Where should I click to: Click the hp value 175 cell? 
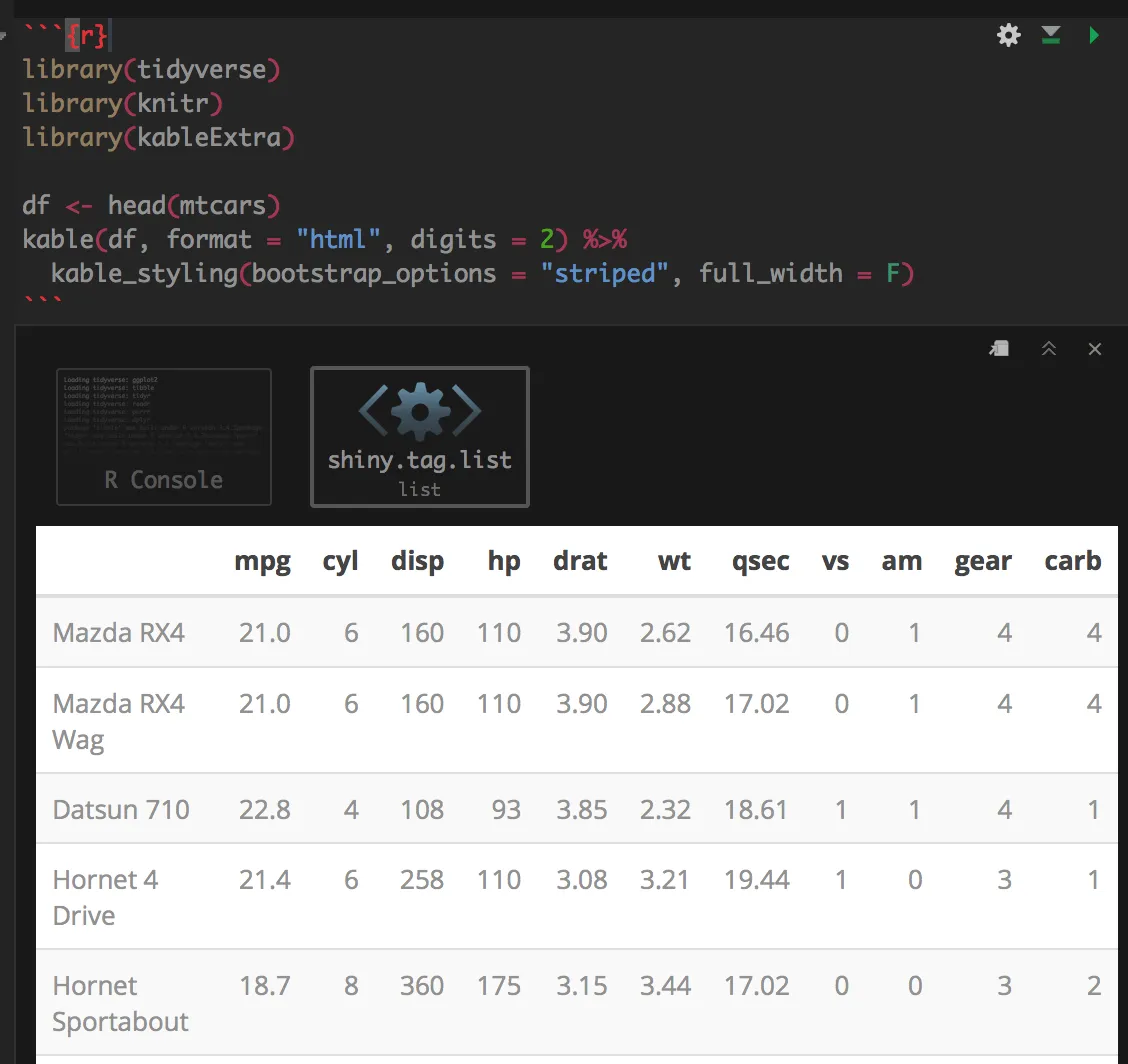pos(499,986)
